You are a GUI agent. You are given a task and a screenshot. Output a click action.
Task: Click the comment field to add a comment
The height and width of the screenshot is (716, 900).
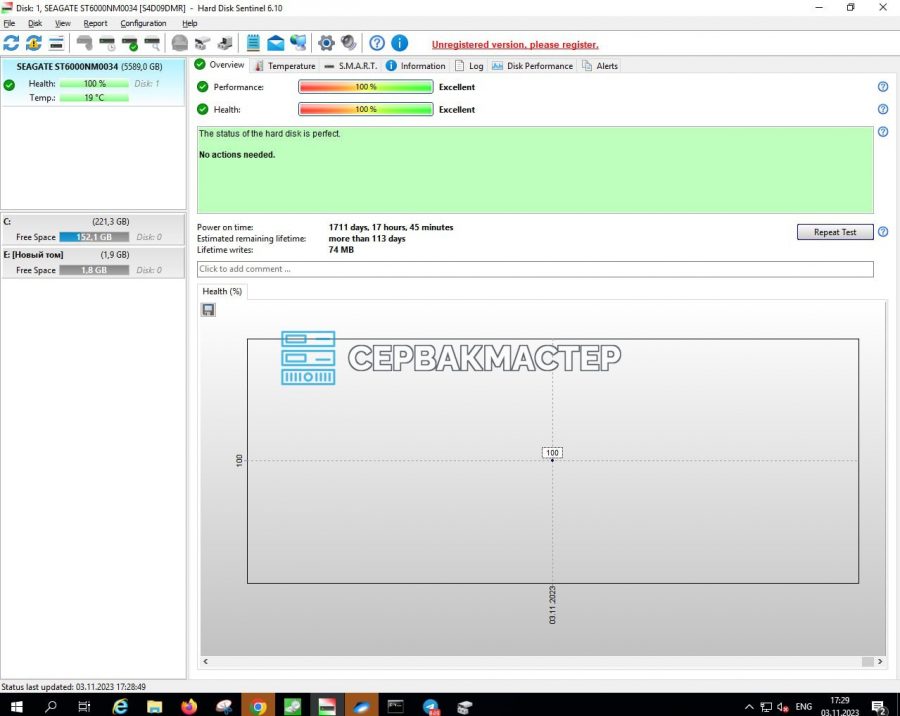pos(535,269)
